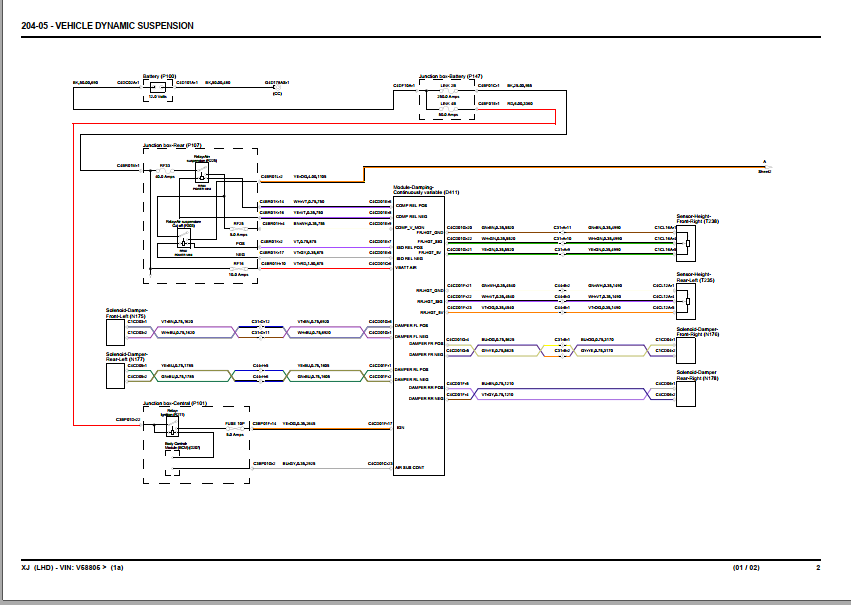
Task: Click Solenoid-Damper Rear-Right box (N178)
Action: 685,394
